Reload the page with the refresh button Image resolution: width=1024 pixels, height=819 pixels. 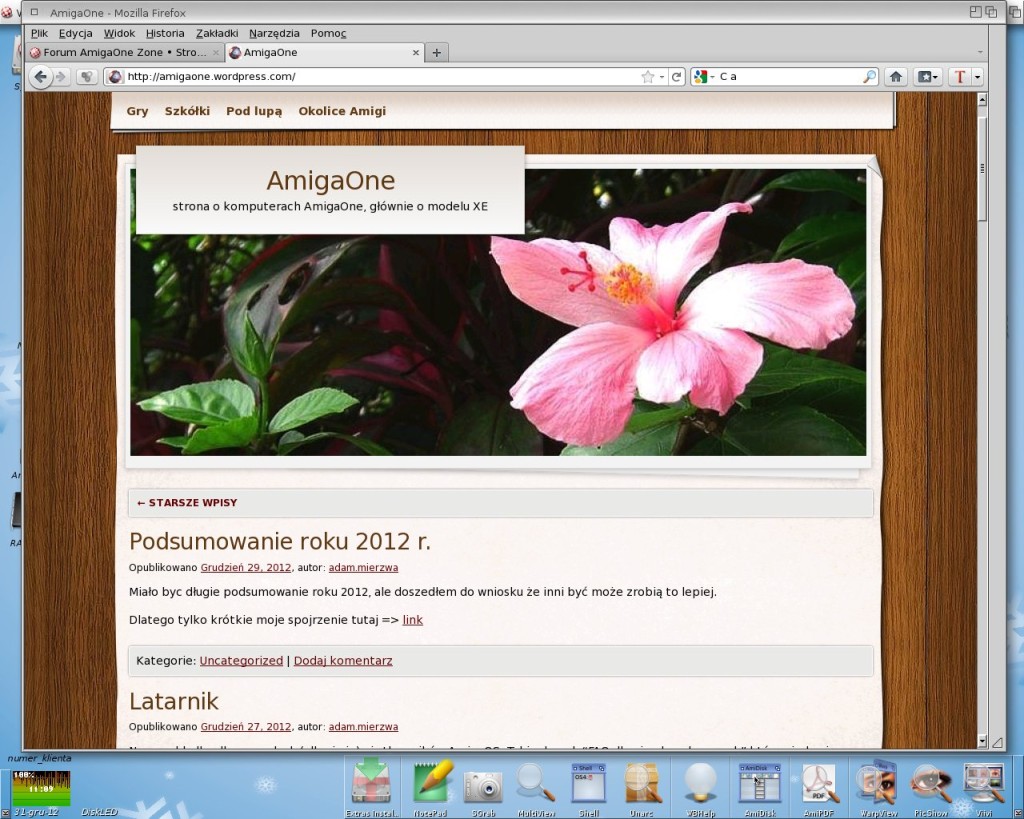[x=677, y=77]
